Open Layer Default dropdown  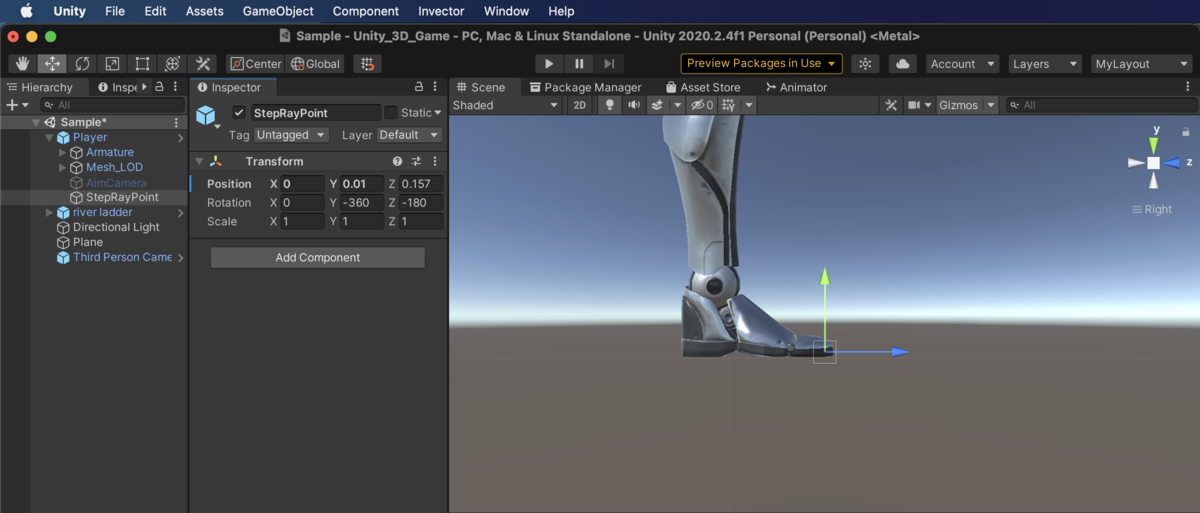[x=409, y=135]
